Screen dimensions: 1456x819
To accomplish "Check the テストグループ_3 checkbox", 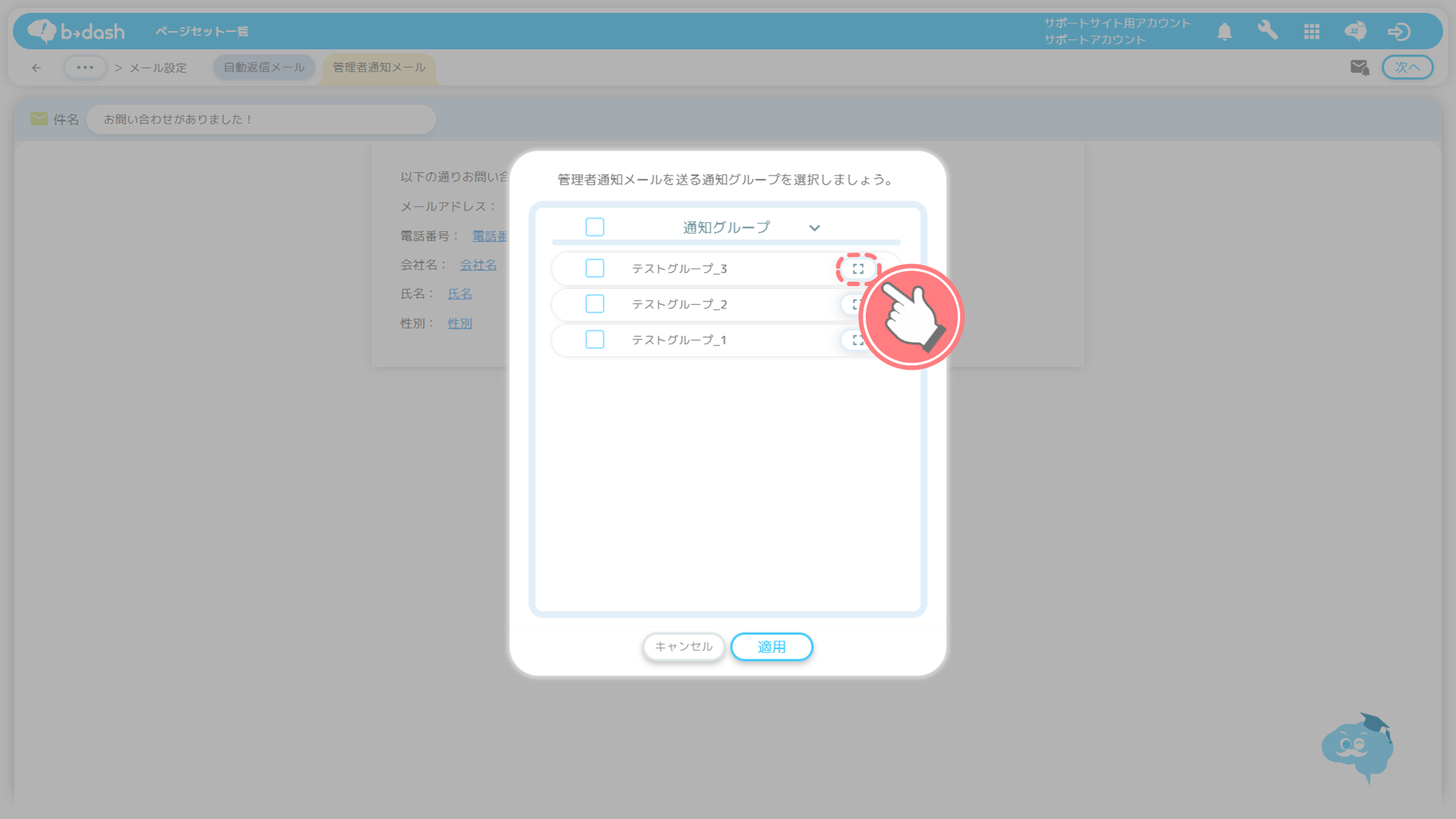I will tap(595, 268).
